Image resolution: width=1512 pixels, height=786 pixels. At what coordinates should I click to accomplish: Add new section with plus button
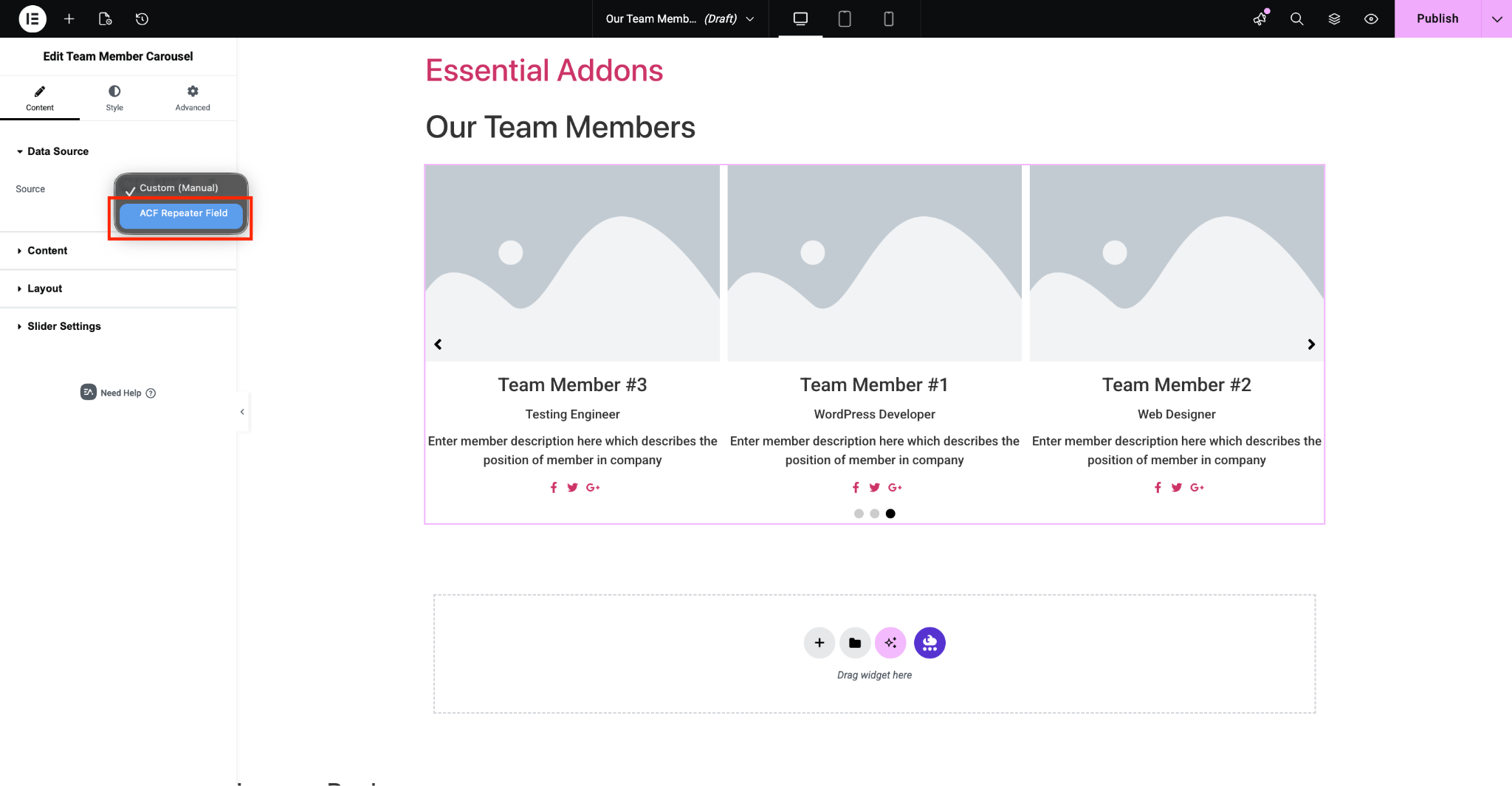(x=819, y=643)
